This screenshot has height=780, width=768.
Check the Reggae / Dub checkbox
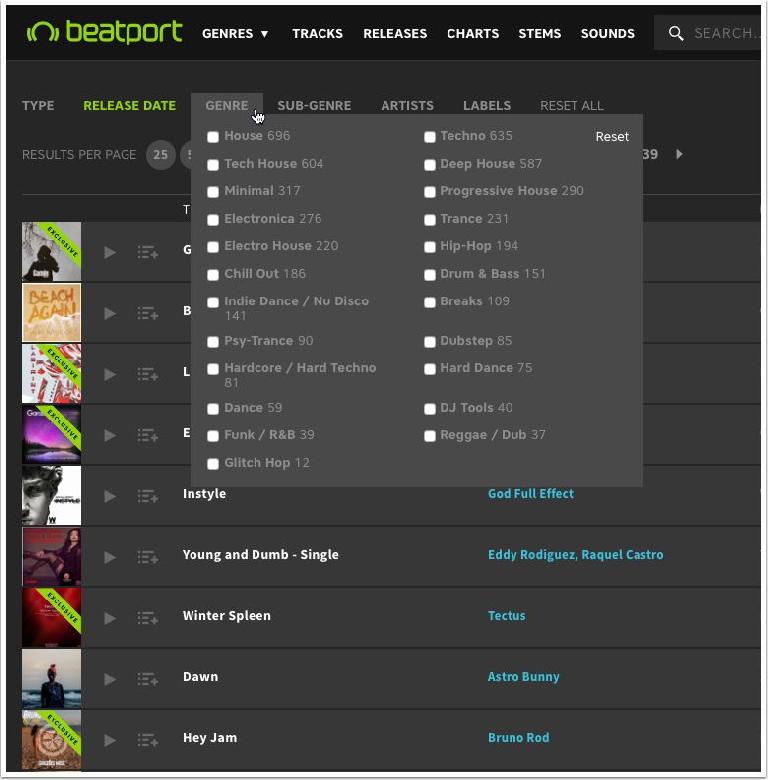430,436
